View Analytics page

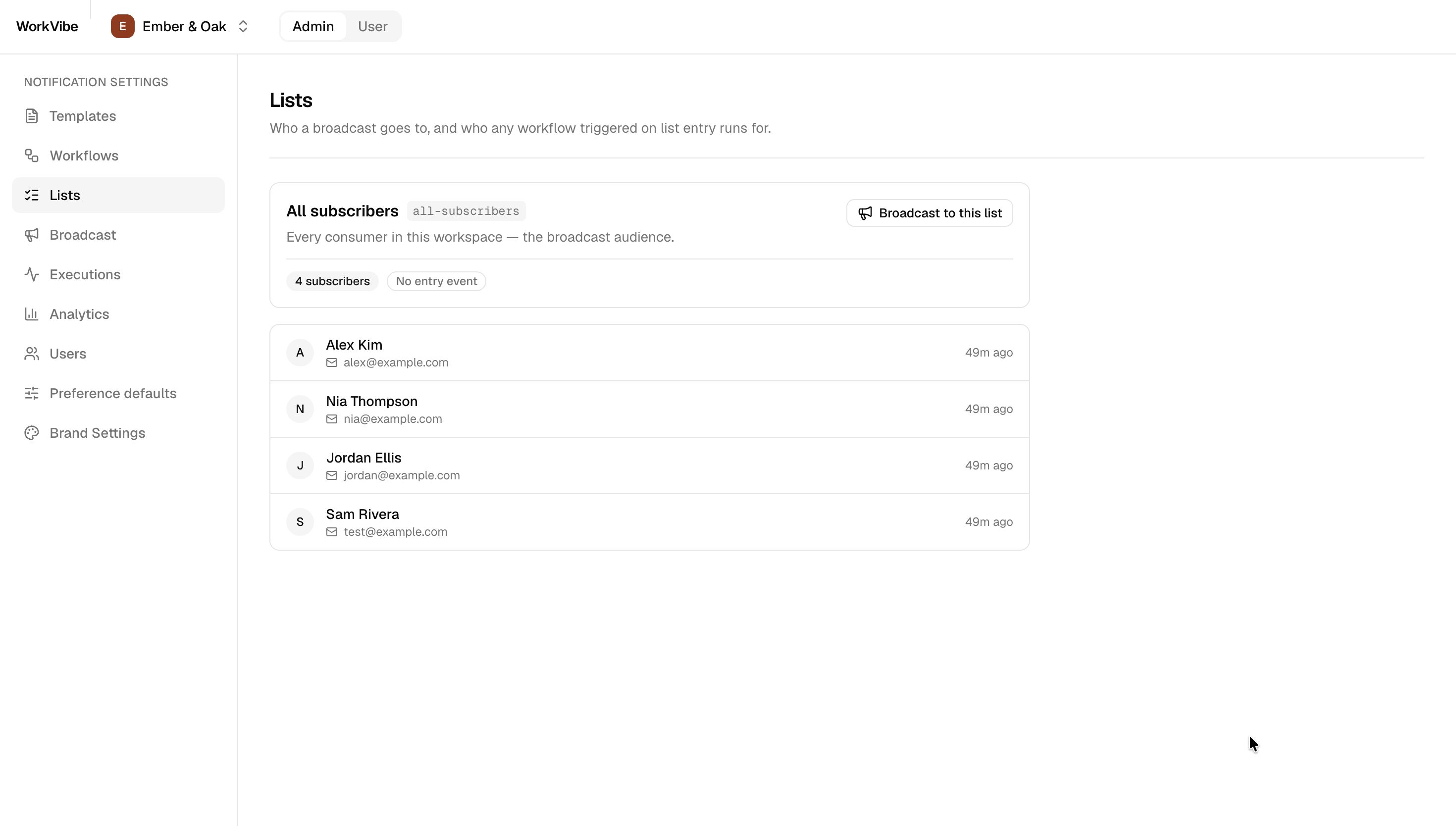click(x=118, y=314)
